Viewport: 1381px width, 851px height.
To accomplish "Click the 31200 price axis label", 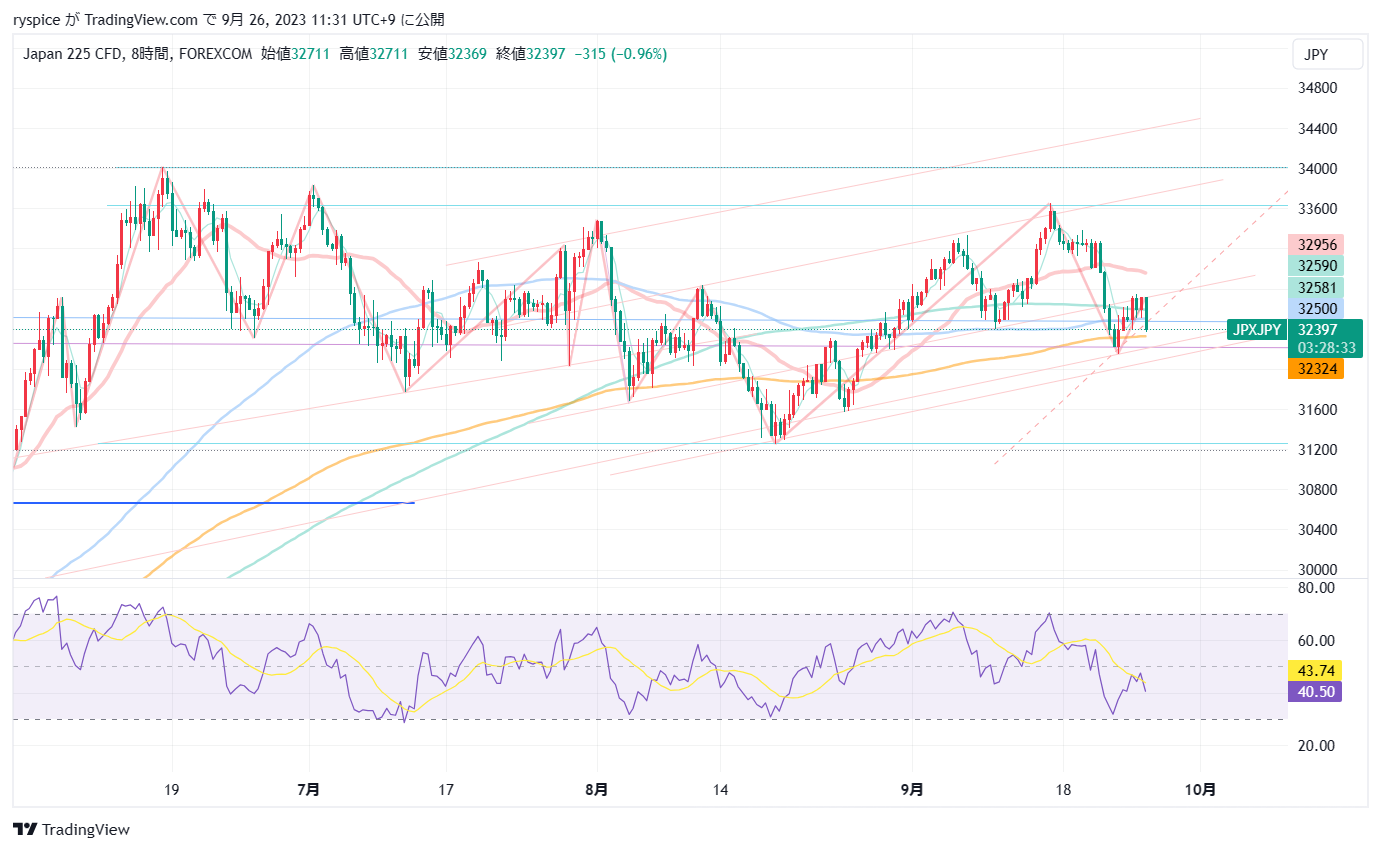I will (1316, 449).
